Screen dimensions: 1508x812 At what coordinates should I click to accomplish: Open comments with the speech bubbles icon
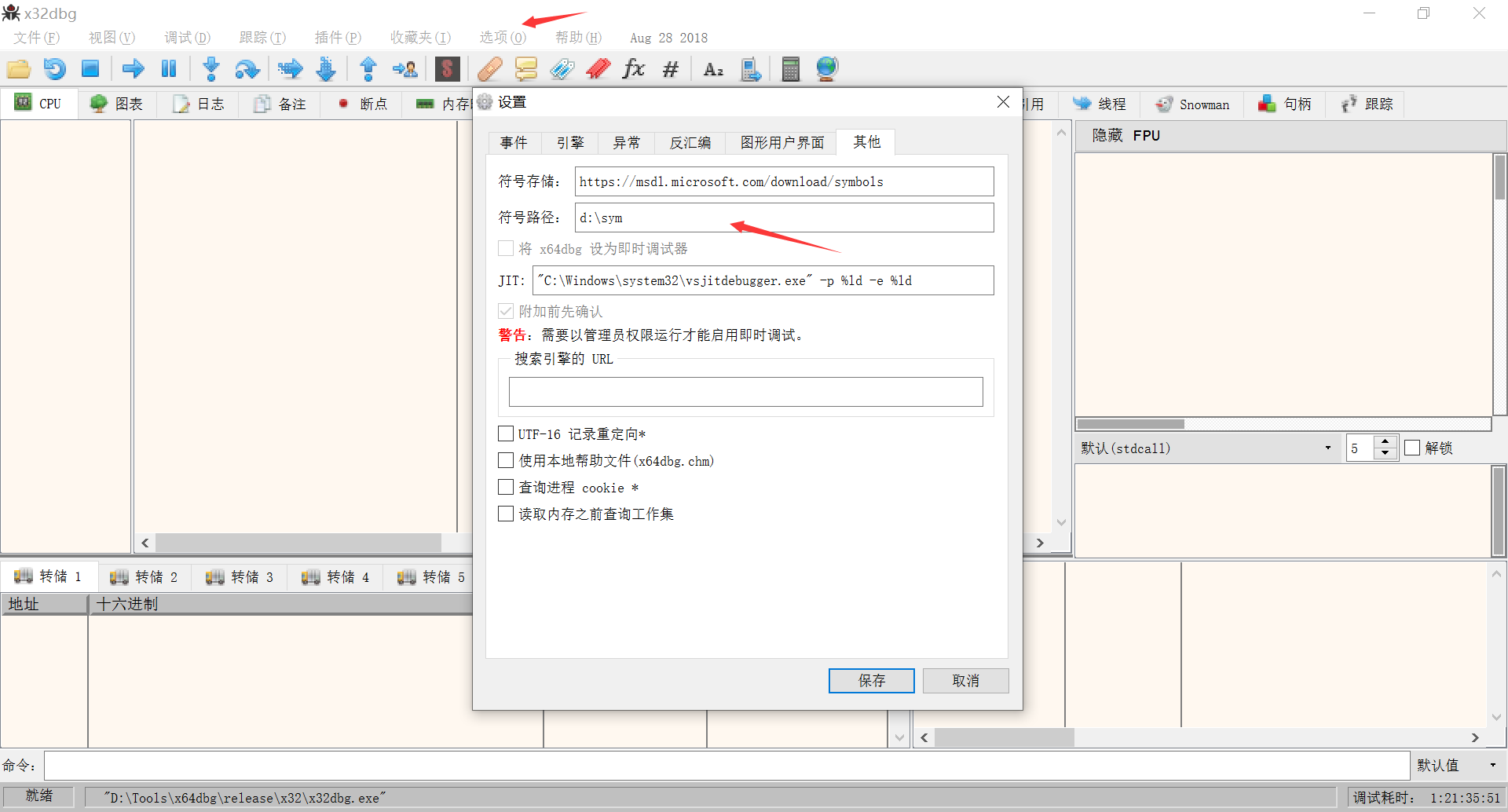click(x=525, y=69)
